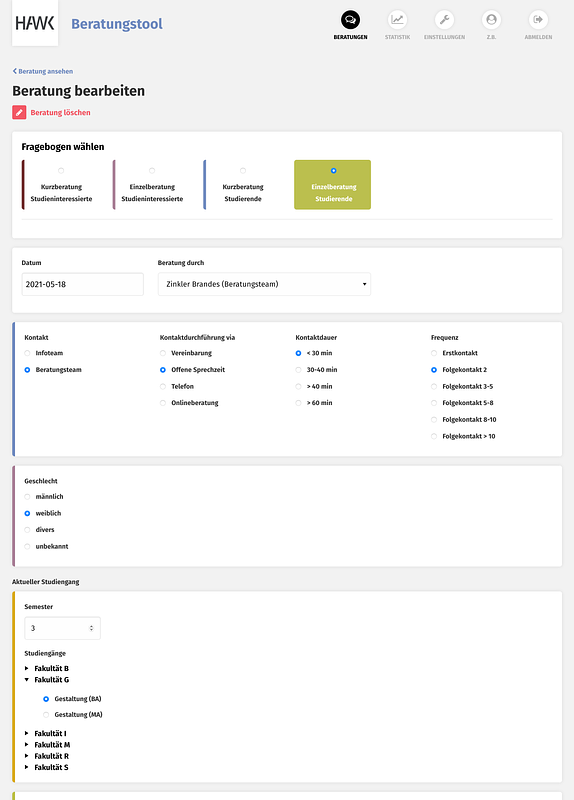
Task: Click the Beratungstool title link
Action: (x=117, y=24)
